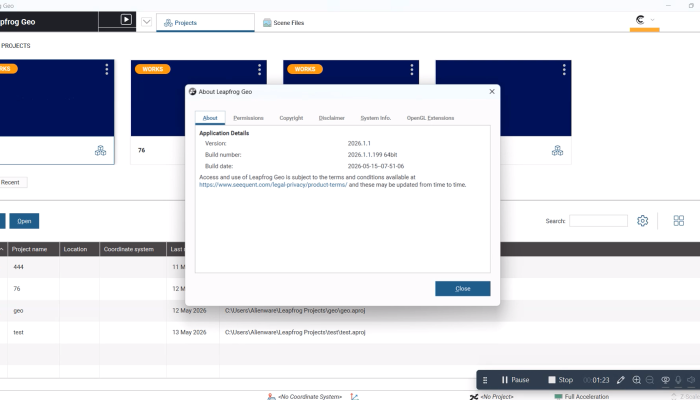
Task: Expand the dropdown arrow beside the Projects tab
Action: pos(146,22)
